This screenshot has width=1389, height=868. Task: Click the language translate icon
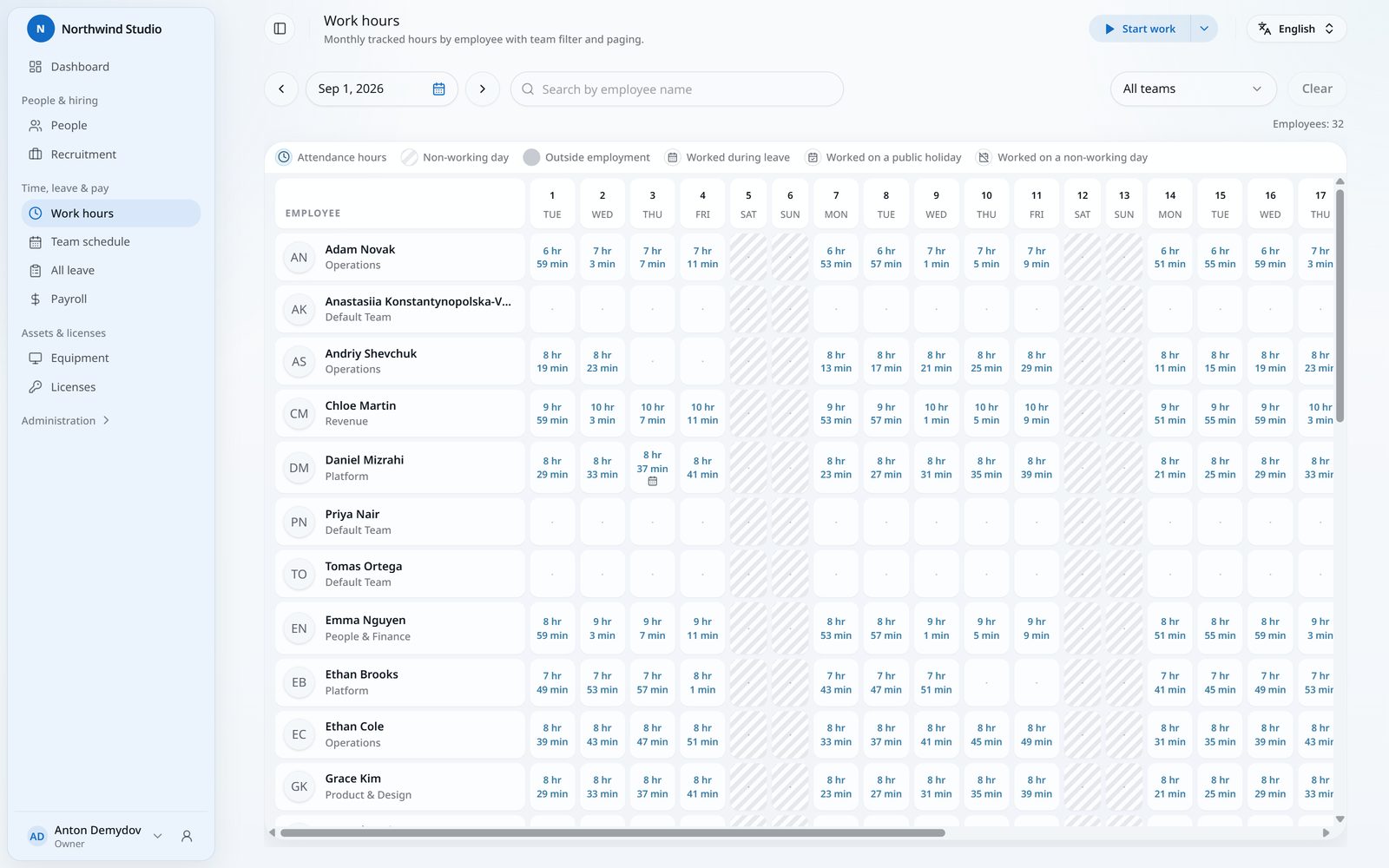(x=1265, y=29)
